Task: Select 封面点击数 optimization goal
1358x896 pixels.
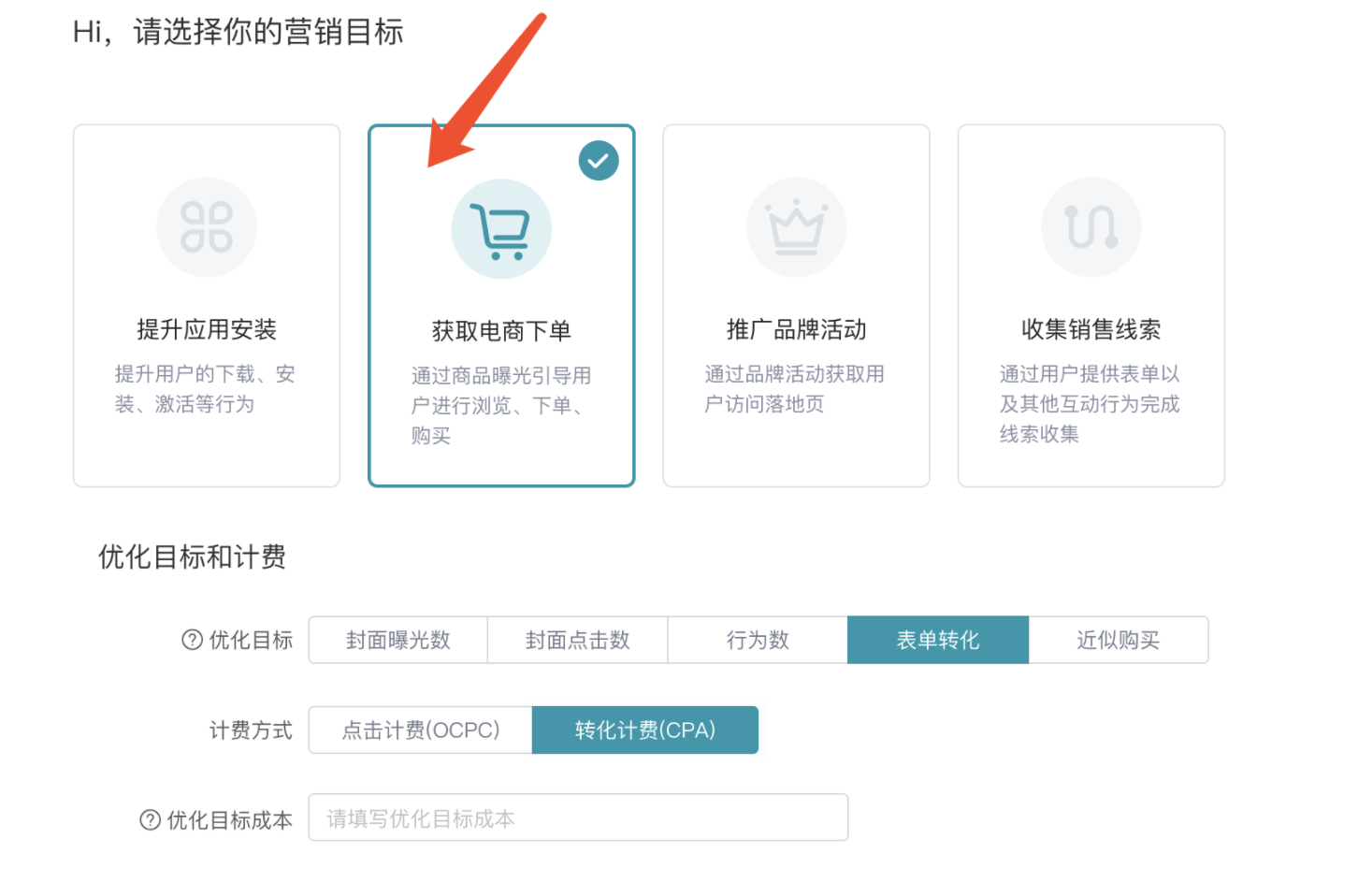Action: 577,640
